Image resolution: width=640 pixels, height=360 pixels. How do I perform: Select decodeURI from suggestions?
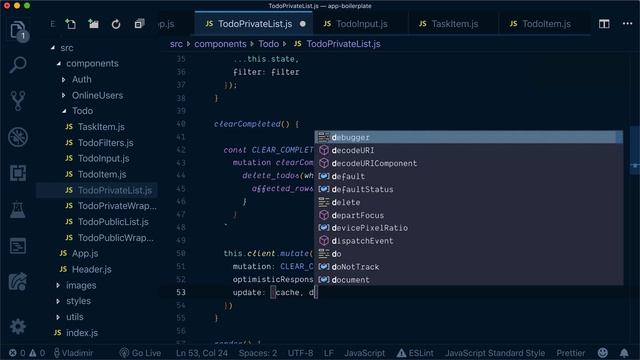(x=469, y=150)
